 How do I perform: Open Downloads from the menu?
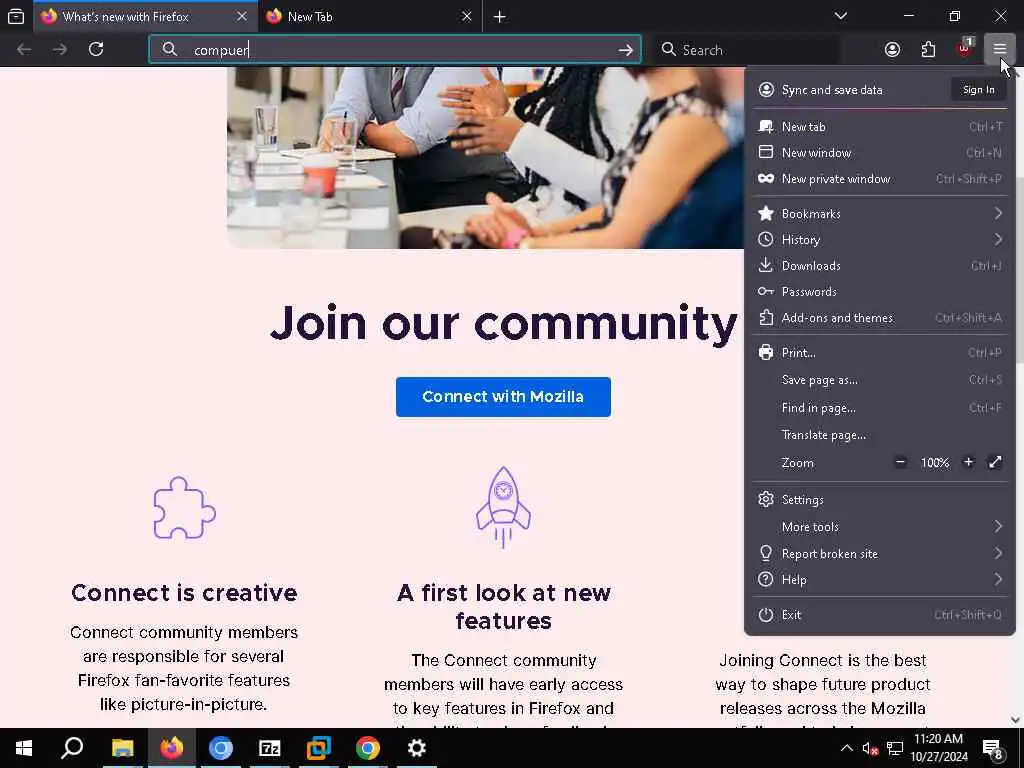coord(880,266)
